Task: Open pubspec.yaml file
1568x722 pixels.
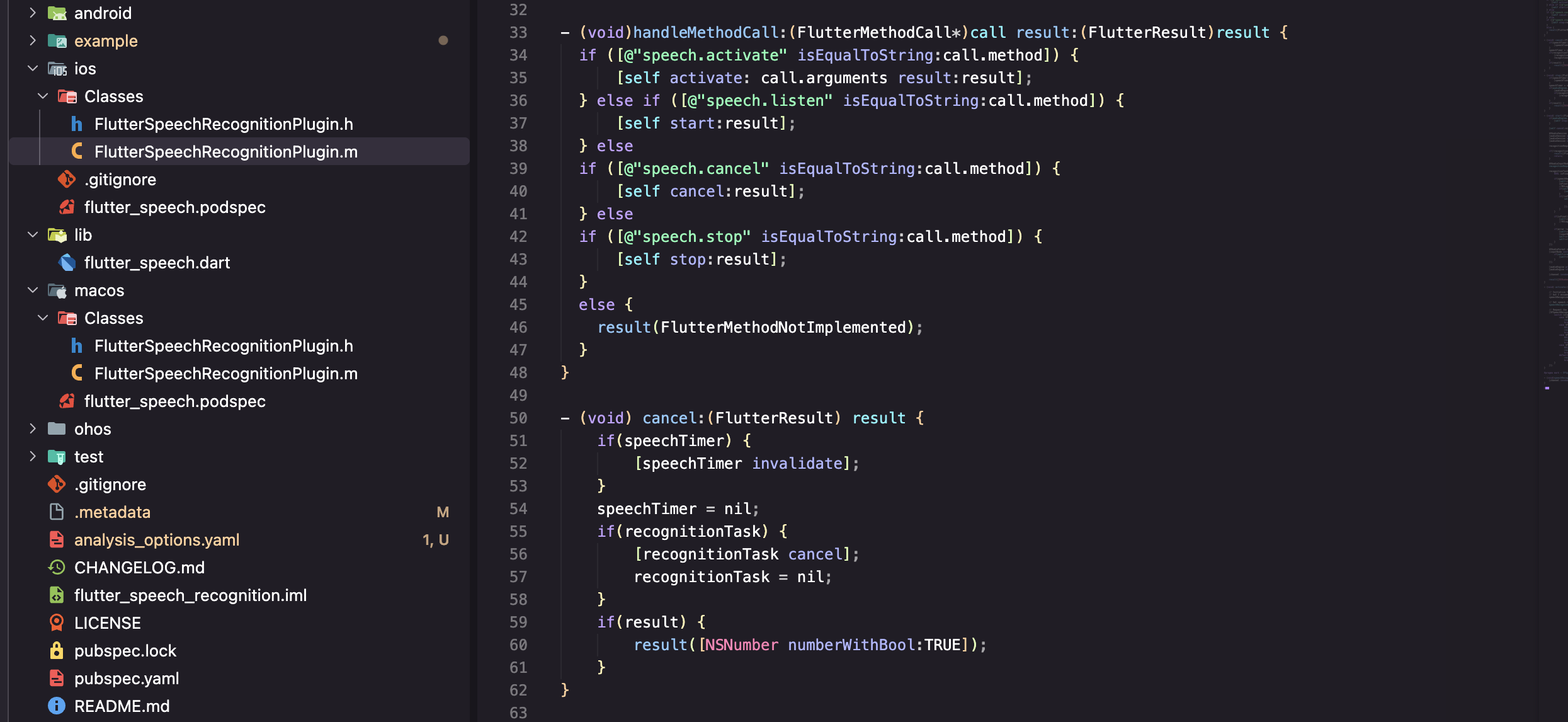Action: pos(127,679)
